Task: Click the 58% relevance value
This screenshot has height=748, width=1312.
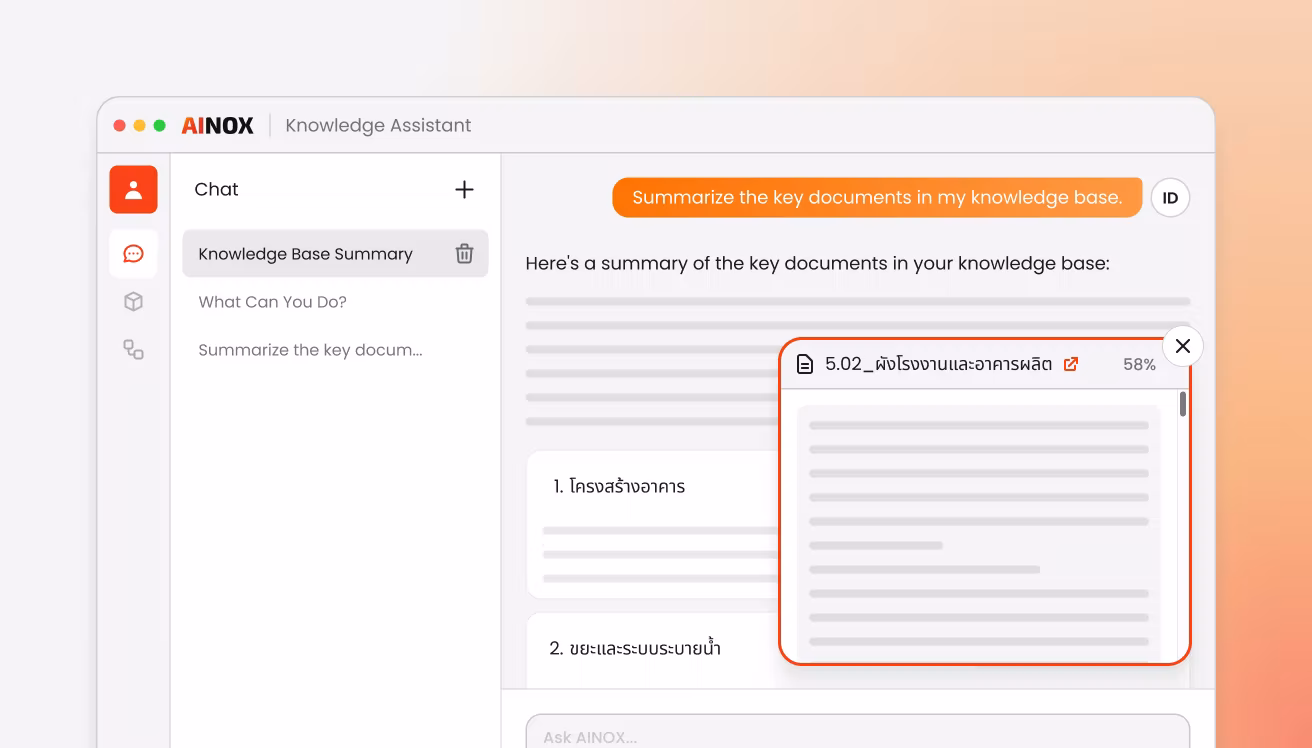Action: 1139,365
